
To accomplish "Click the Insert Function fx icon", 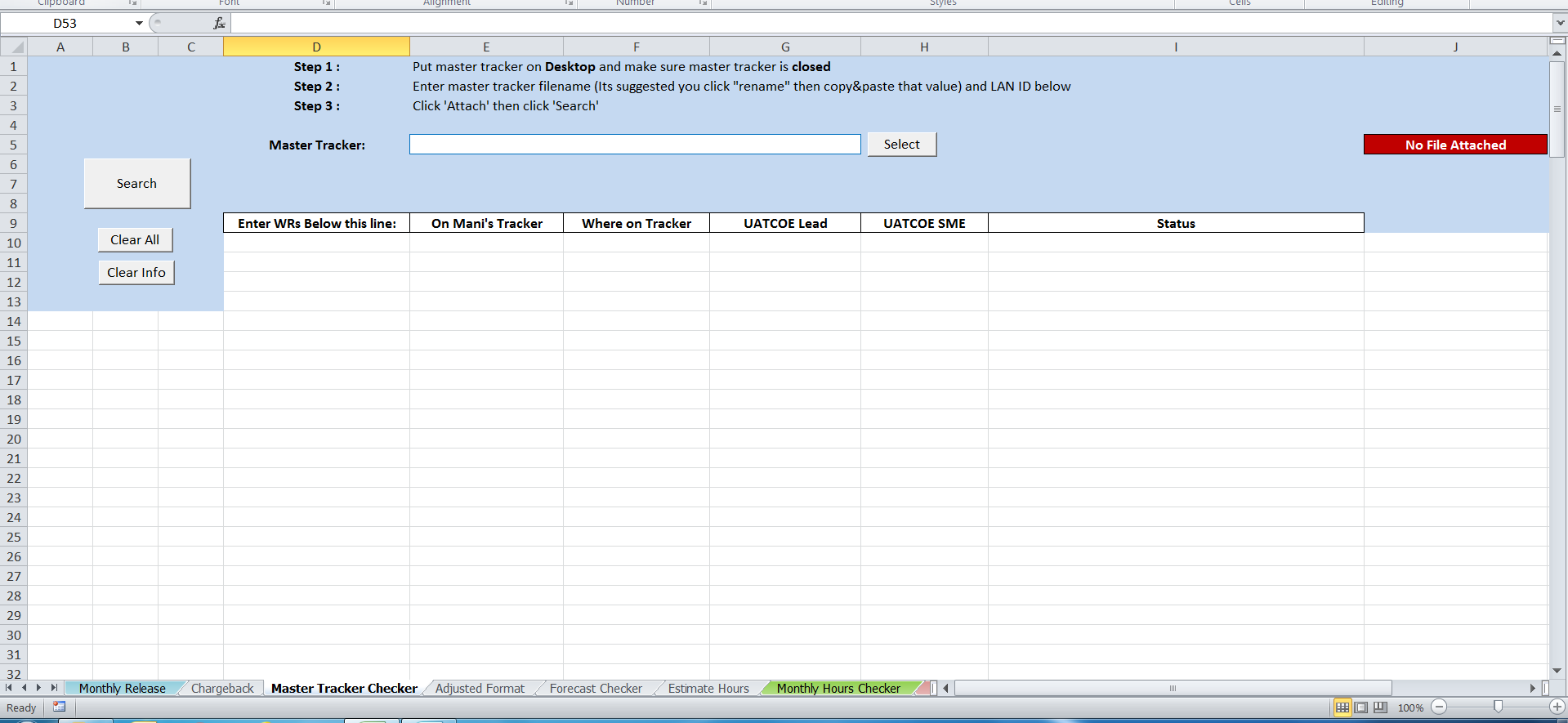I will [219, 23].
